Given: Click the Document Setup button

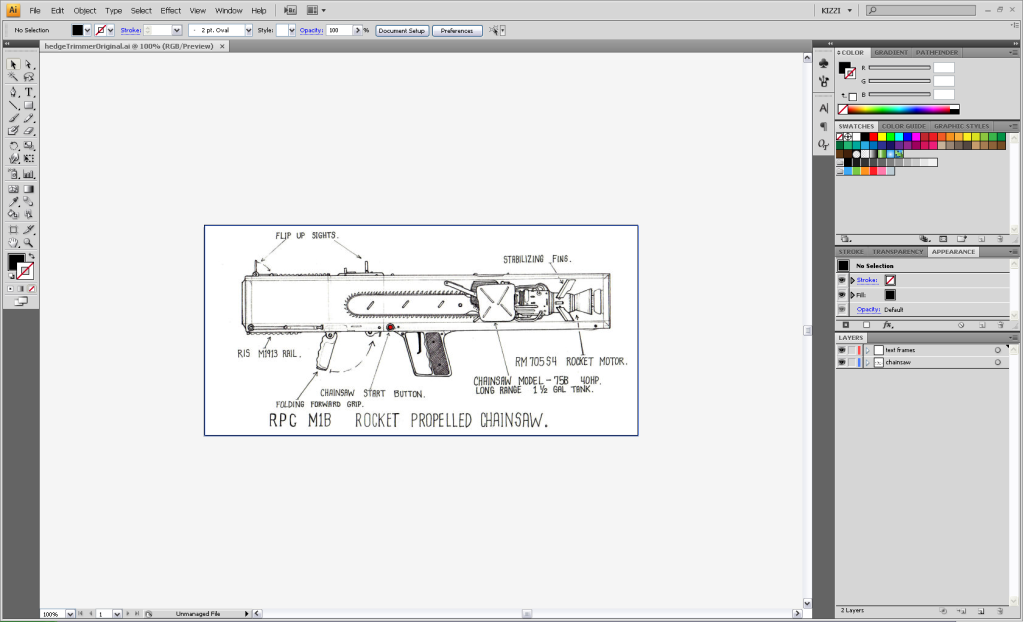Looking at the screenshot, I should click(402, 30).
